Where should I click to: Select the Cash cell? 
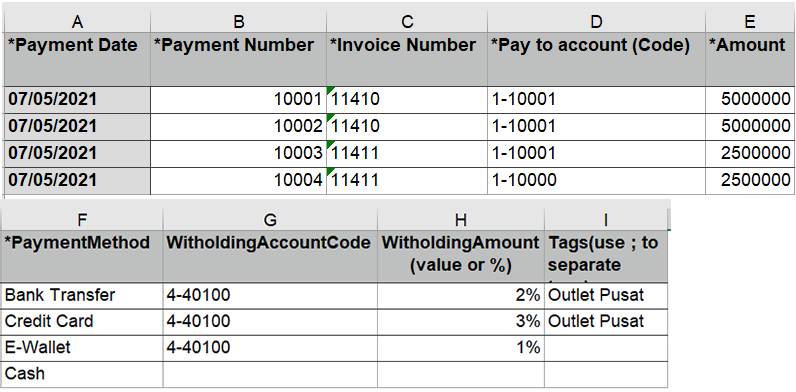click(x=82, y=374)
